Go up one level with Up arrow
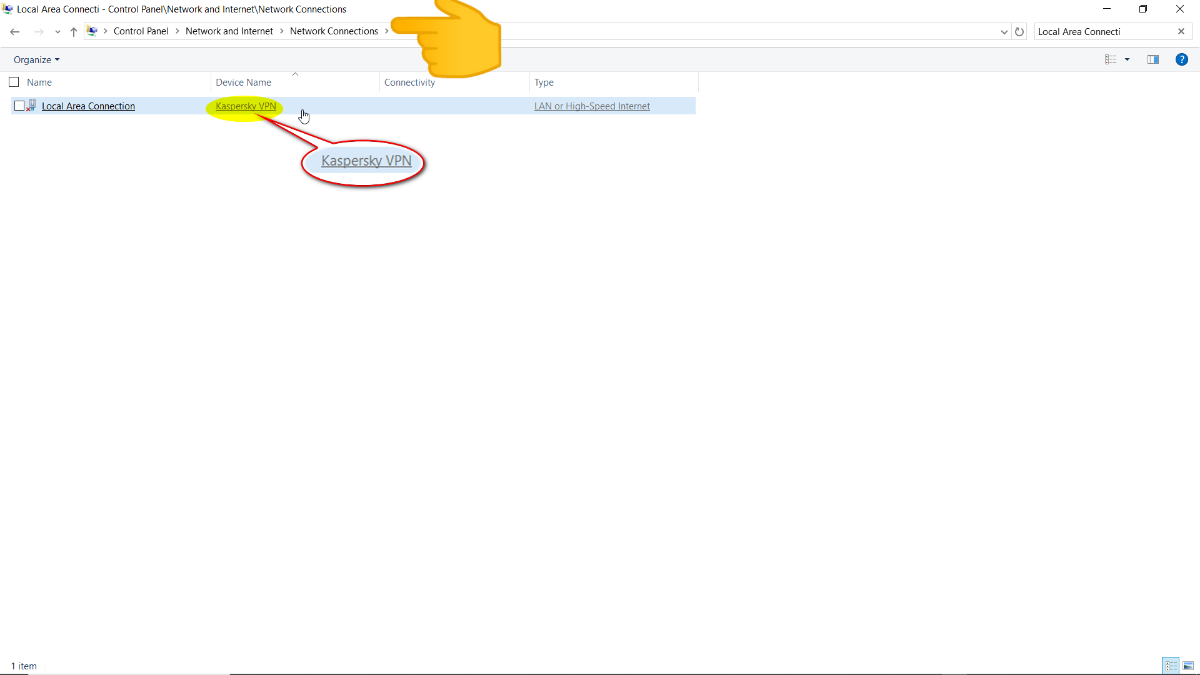 pyautogui.click(x=74, y=31)
